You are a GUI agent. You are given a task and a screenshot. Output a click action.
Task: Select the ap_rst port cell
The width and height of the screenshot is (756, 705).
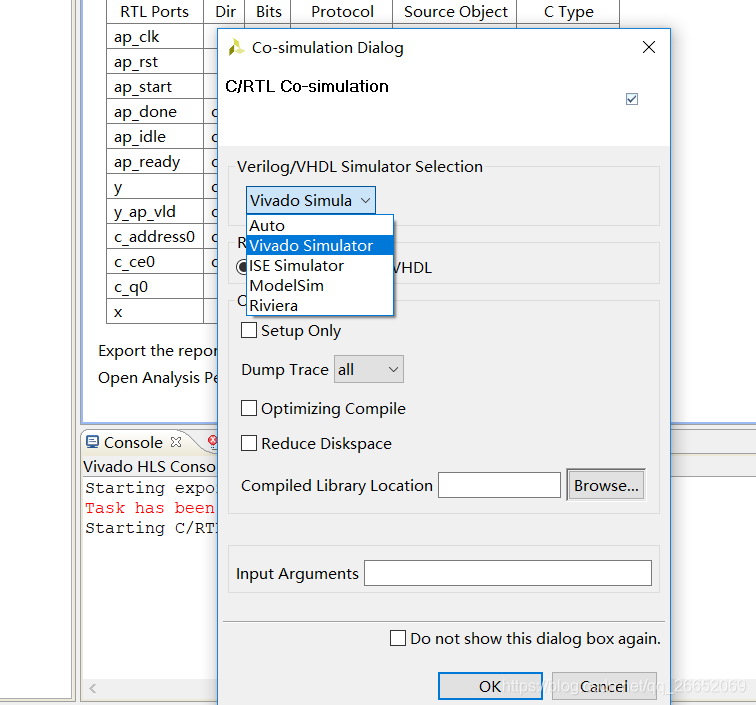(x=155, y=62)
